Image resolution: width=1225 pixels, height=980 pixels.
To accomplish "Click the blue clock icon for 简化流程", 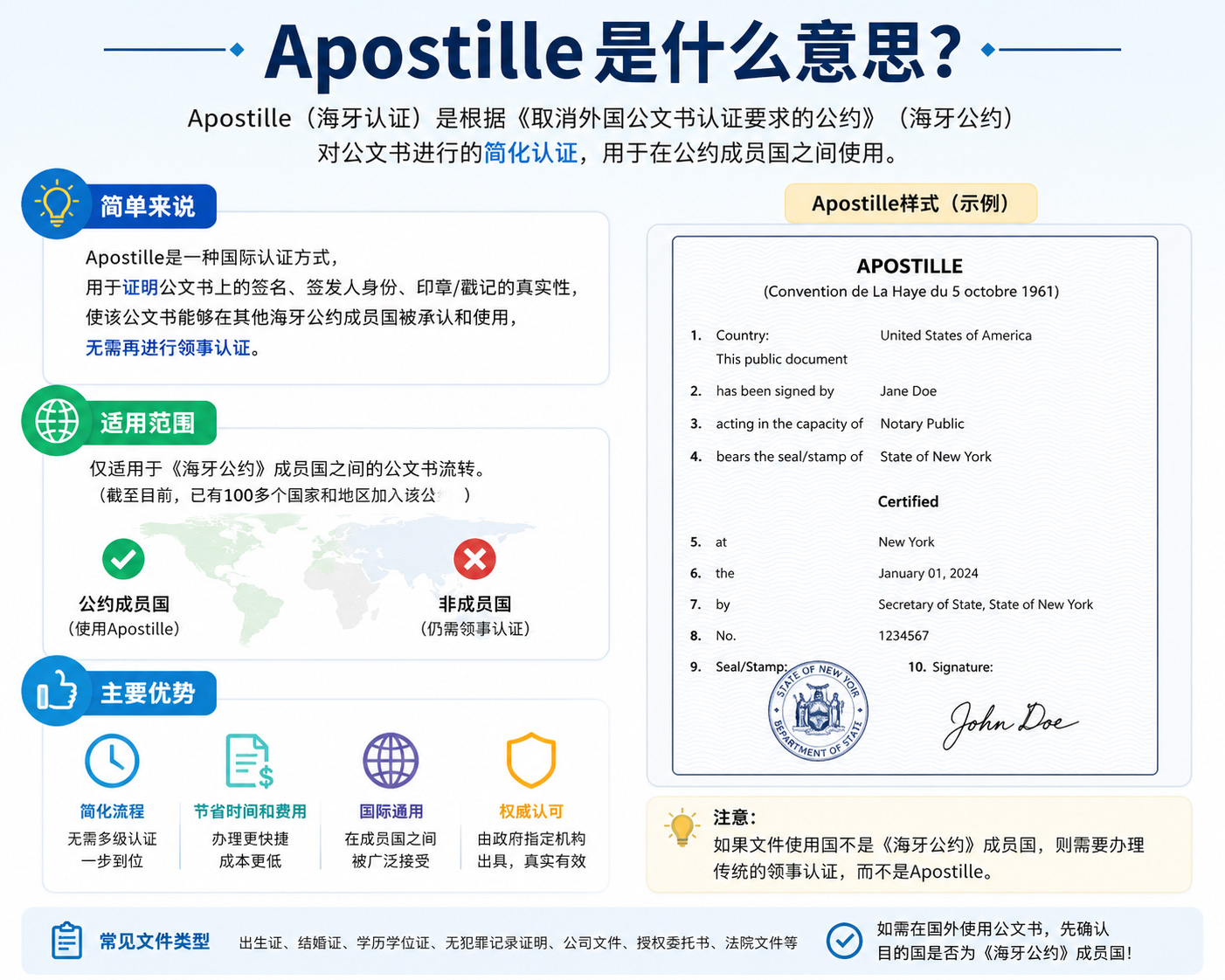I will point(112,761).
